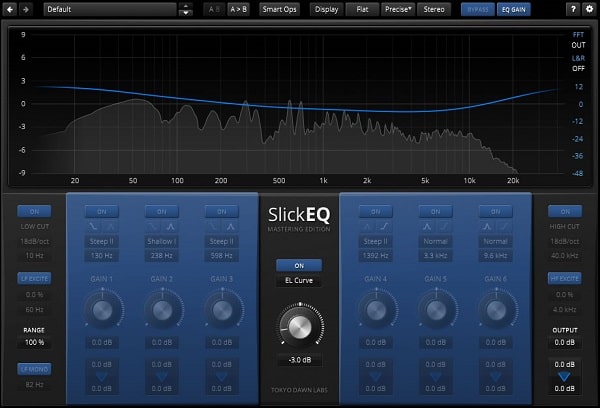Click the A > B copy button

point(239,9)
